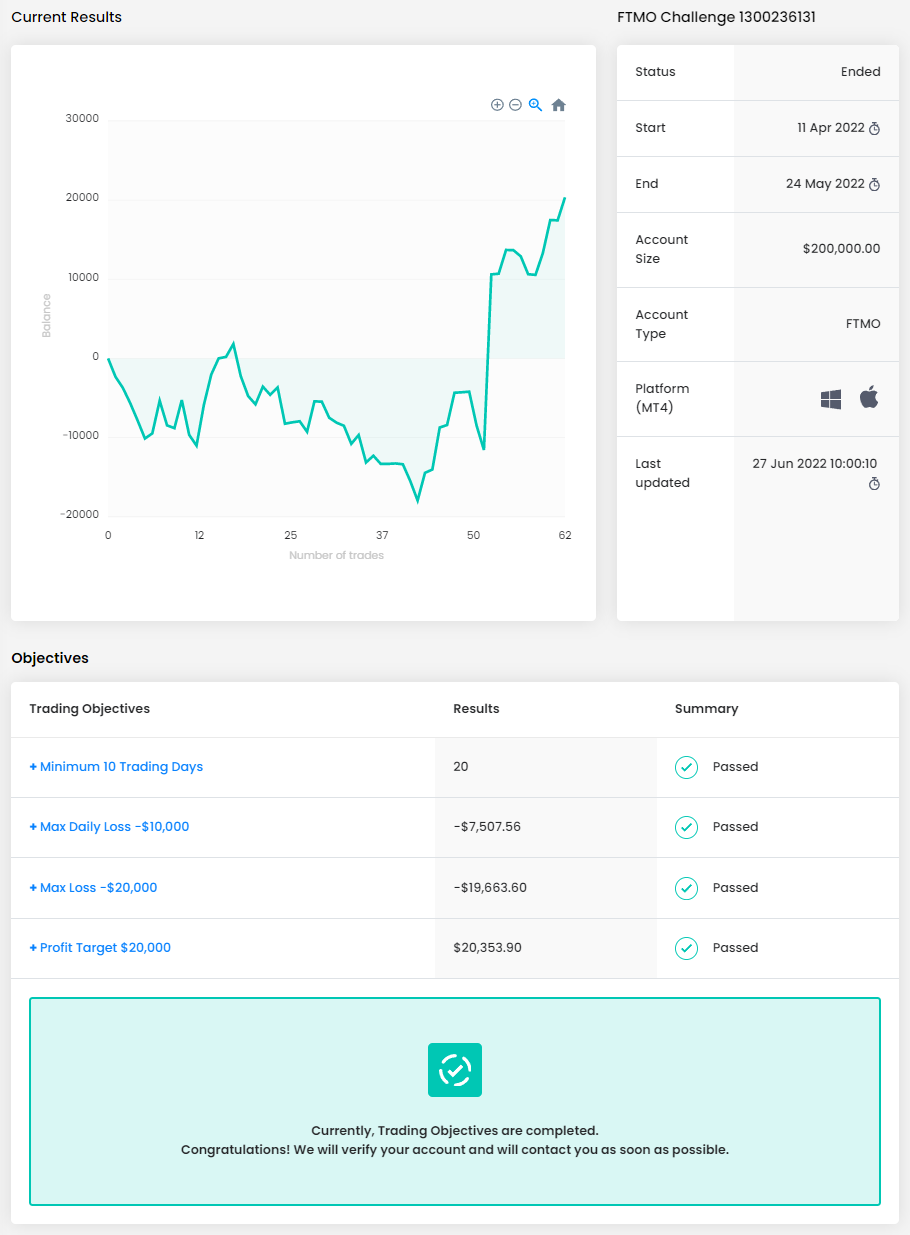
Task: Click the Account Size label
Action: [662, 249]
